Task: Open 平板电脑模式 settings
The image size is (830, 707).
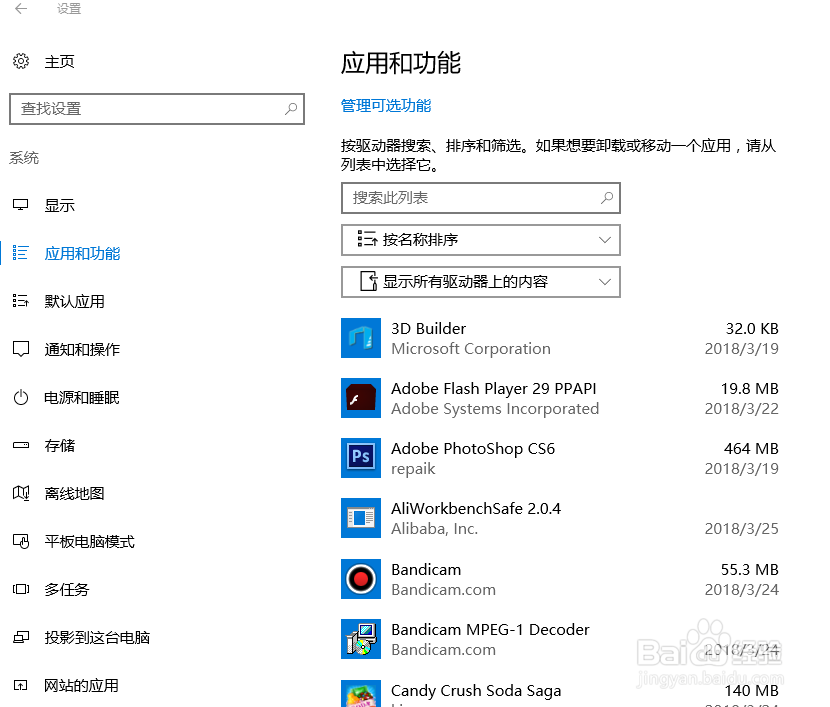Action: pyautogui.click(x=89, y=541)
